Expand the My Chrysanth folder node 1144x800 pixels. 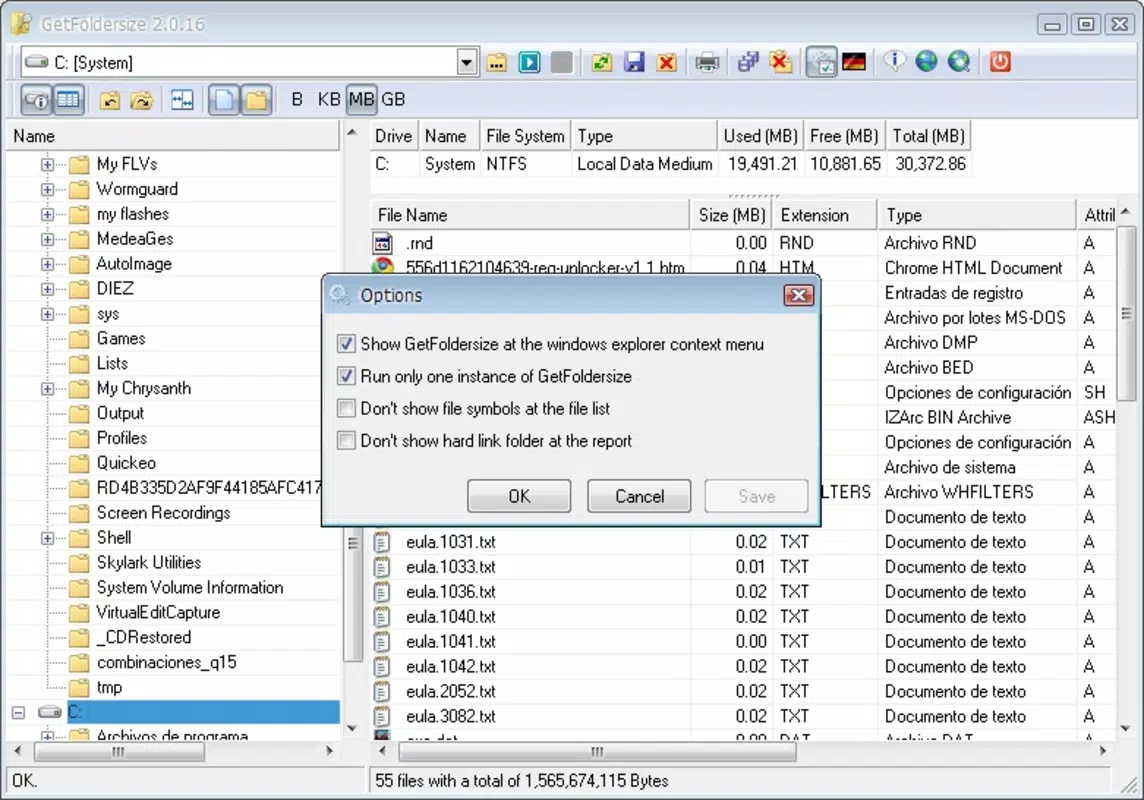[x=47, y=389]
